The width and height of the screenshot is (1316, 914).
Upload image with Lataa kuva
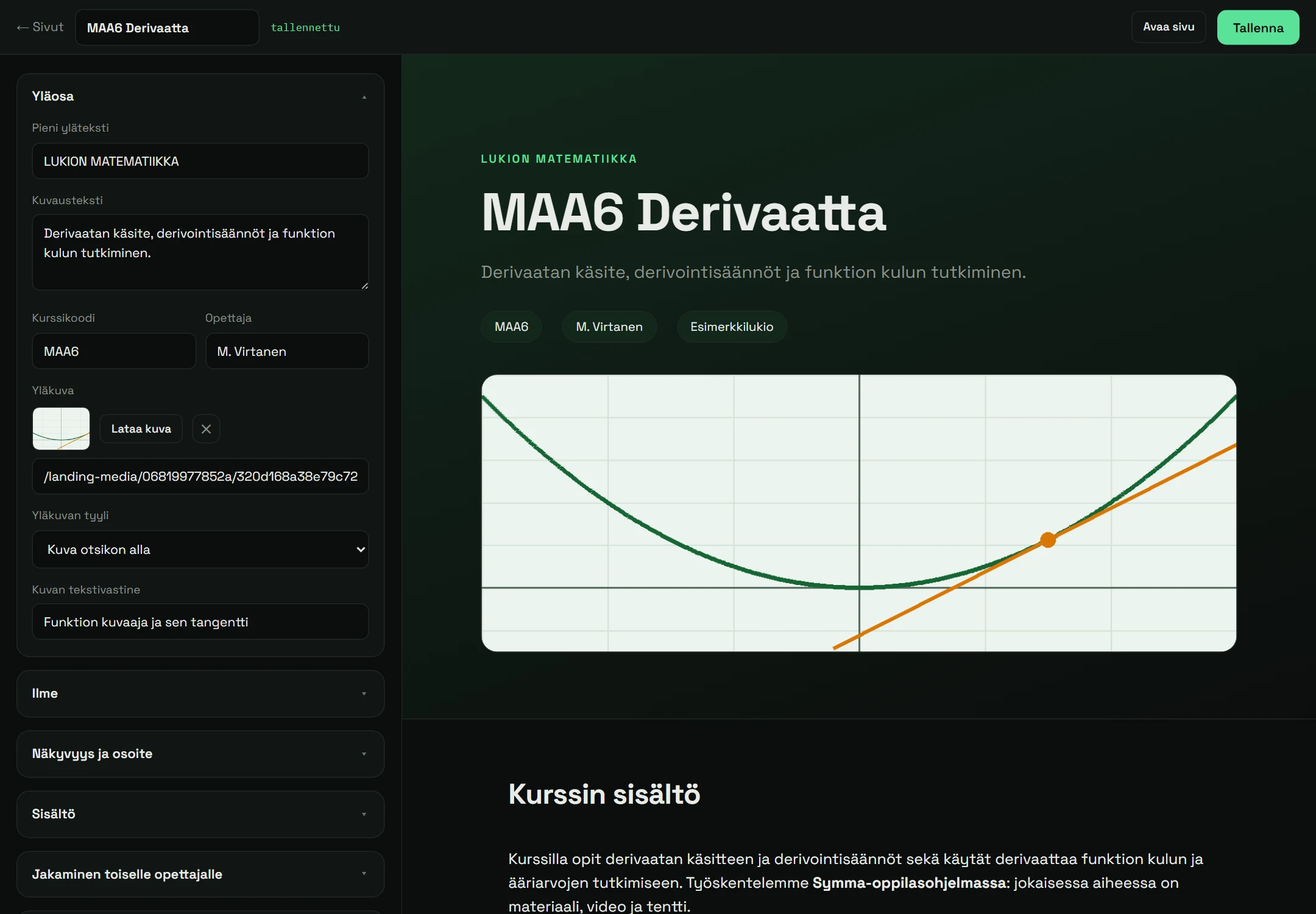coord(141,428)
